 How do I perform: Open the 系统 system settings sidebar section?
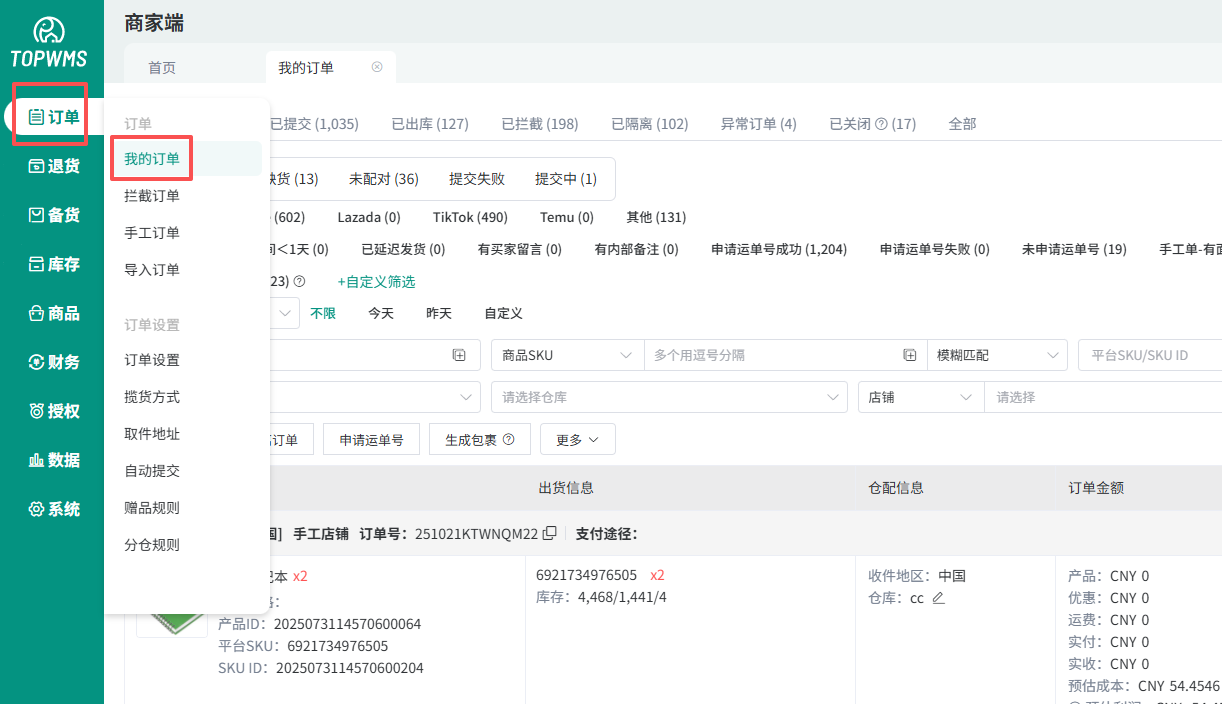point(53,509)
